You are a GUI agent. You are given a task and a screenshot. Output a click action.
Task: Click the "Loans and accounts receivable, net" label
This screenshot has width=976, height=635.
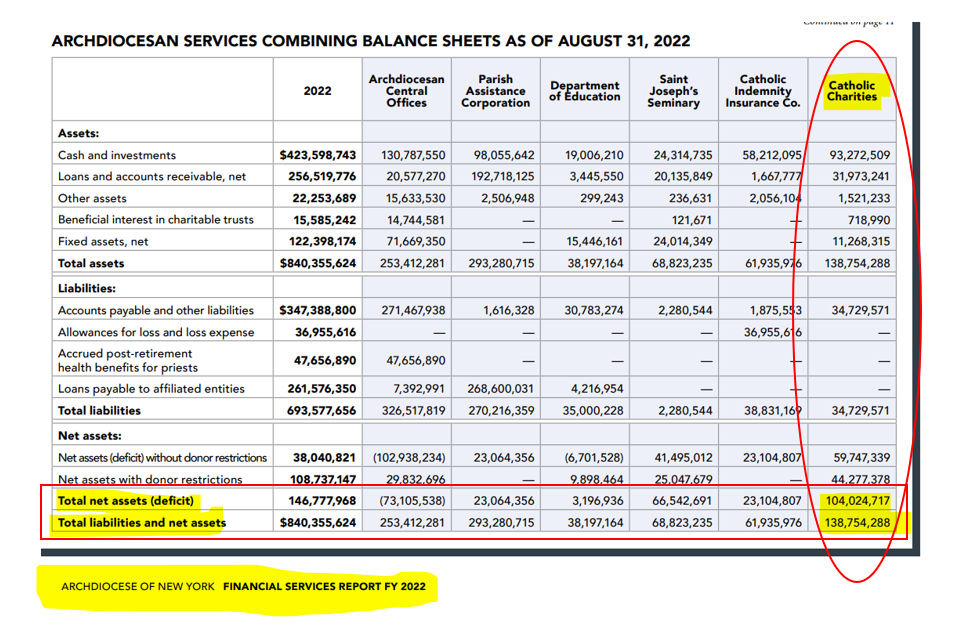(152, 176)
